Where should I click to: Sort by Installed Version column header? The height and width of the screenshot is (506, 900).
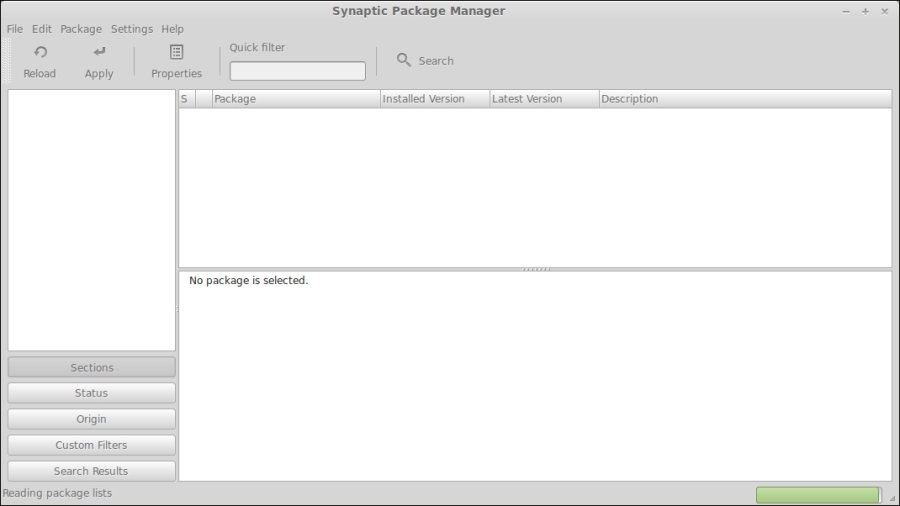[435, 99]
